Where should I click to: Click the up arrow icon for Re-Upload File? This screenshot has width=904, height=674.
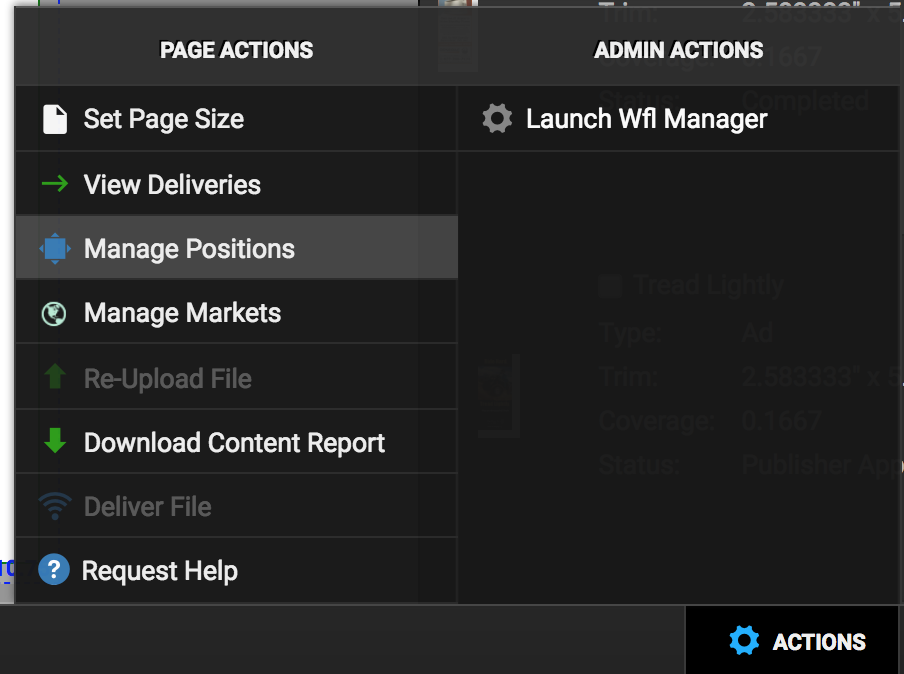55,378
